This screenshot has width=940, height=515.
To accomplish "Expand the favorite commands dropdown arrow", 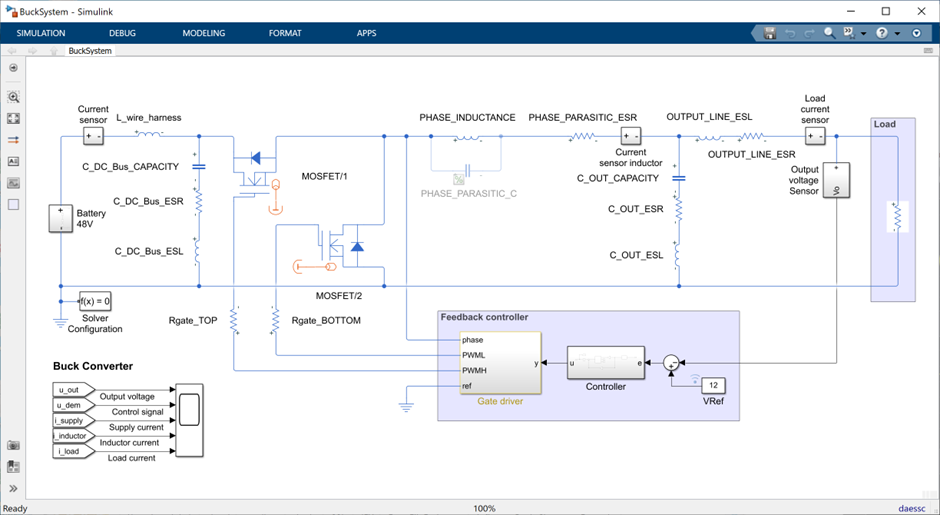I will [862, 33].
